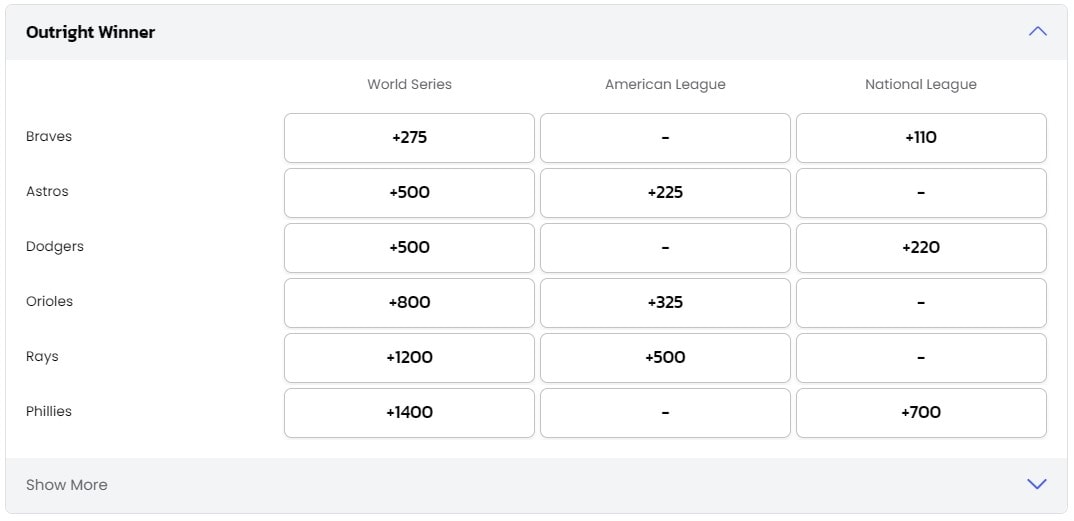Image resolution: width=1074 pixels, height=521 pixels.
Task: Pick Astros World Series +500 odds
Action: coord(410,192)
